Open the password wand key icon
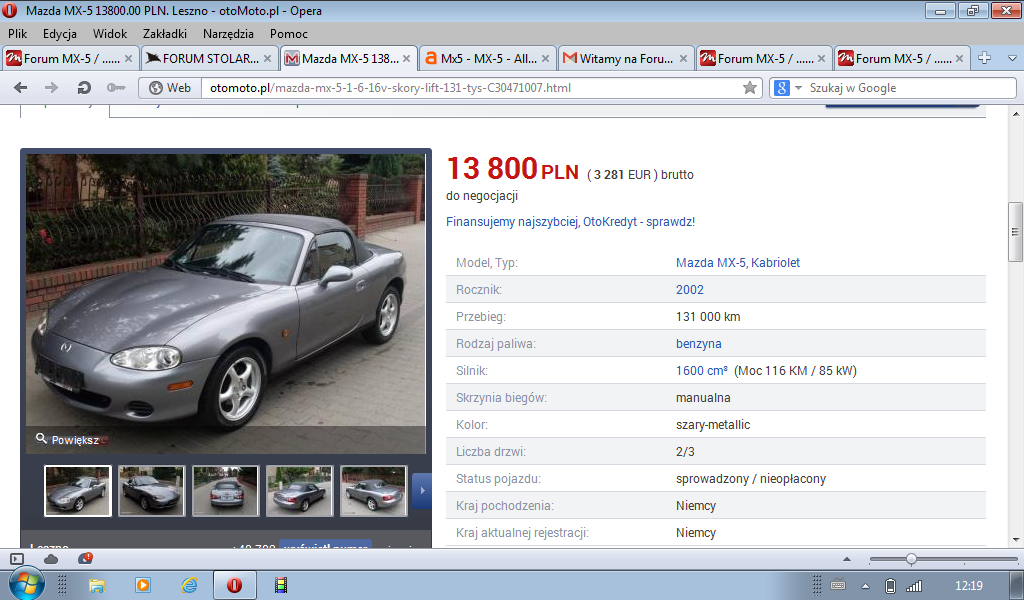The image size is (1024, 600). 116,87
